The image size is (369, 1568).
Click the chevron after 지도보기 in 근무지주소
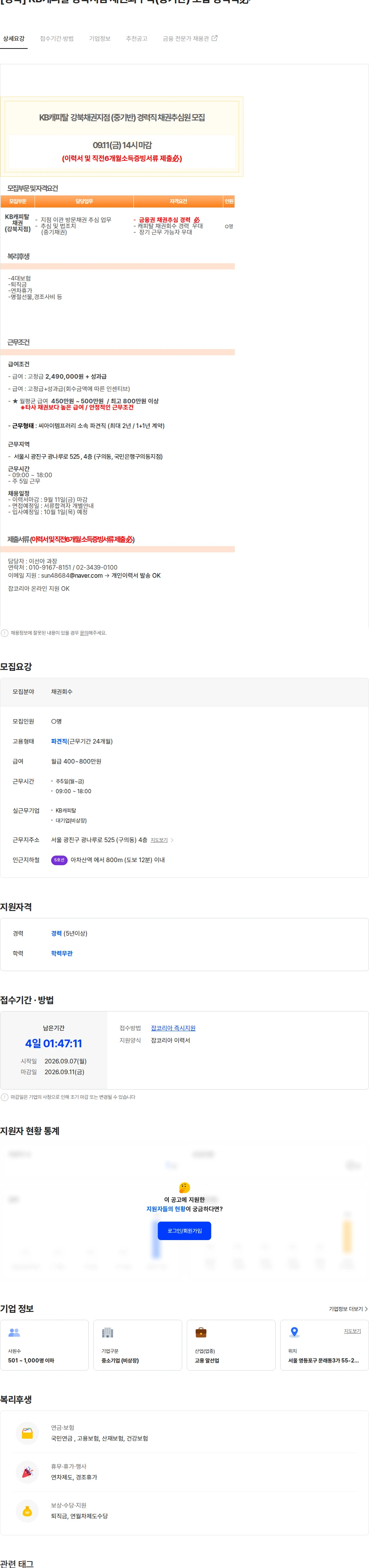pyautogui.click(x=172, y=840)
